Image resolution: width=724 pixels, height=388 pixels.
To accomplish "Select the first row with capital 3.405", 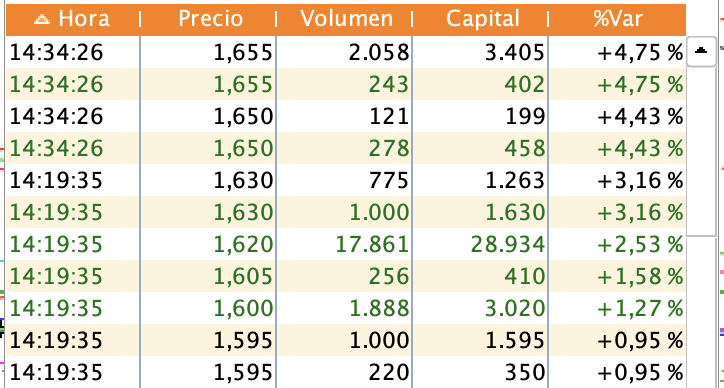I will (346, 52).
